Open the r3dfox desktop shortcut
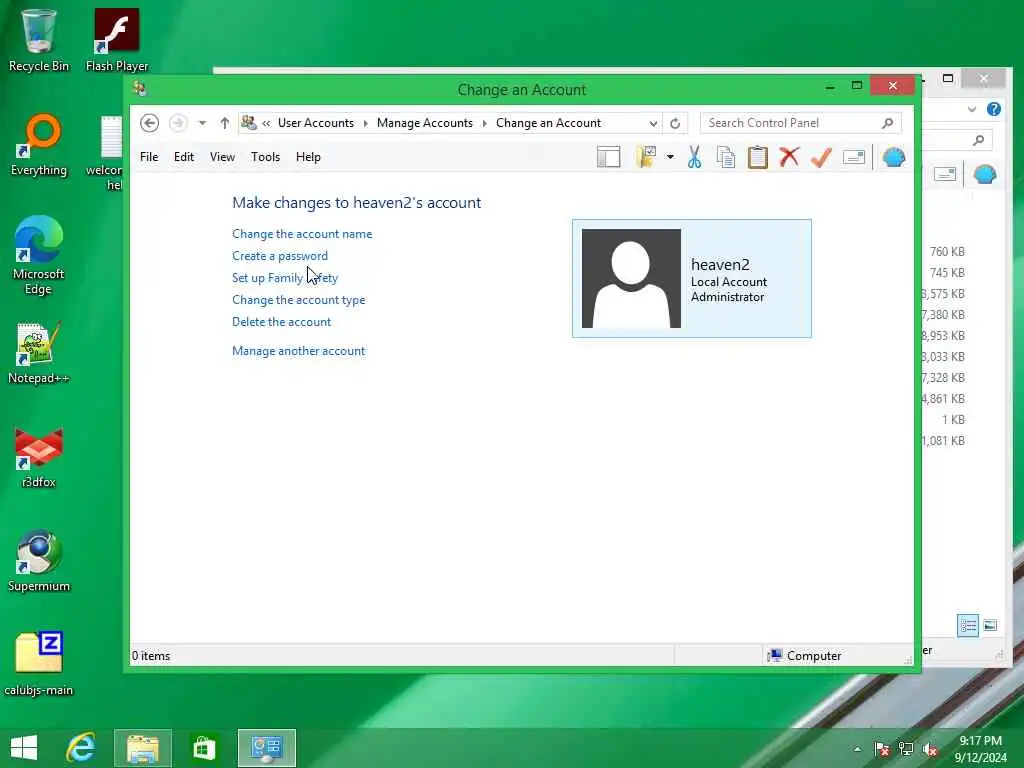Screen dimensions: 1024x768 (x=39, y=457)
